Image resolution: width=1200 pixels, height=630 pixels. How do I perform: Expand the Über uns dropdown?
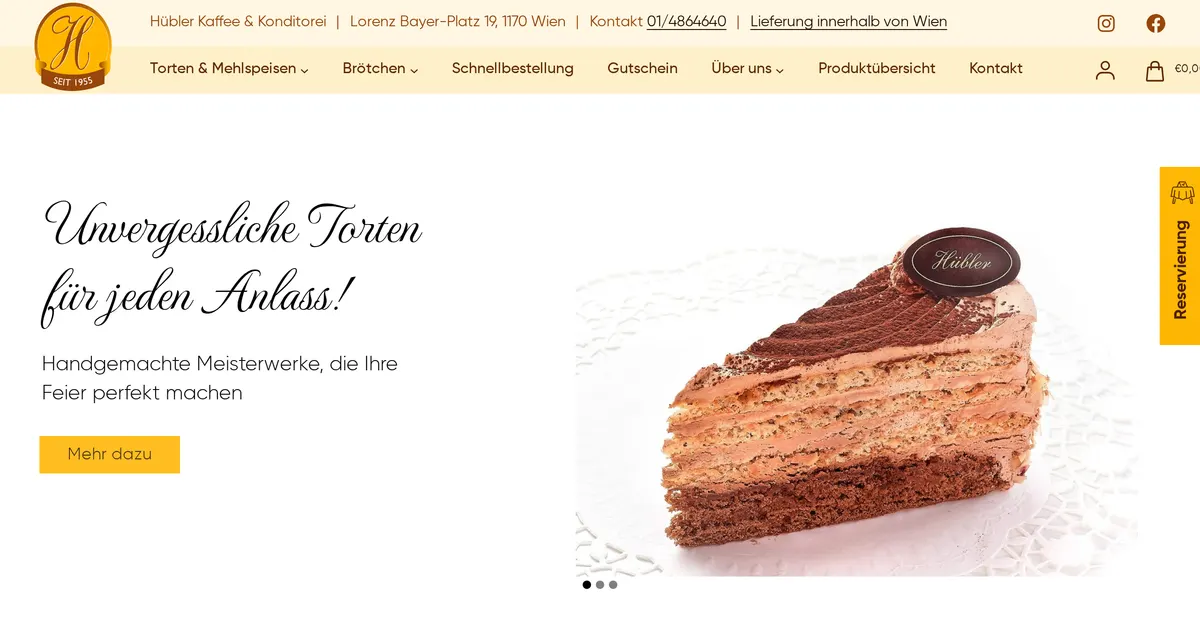click(x=747, y=68)
